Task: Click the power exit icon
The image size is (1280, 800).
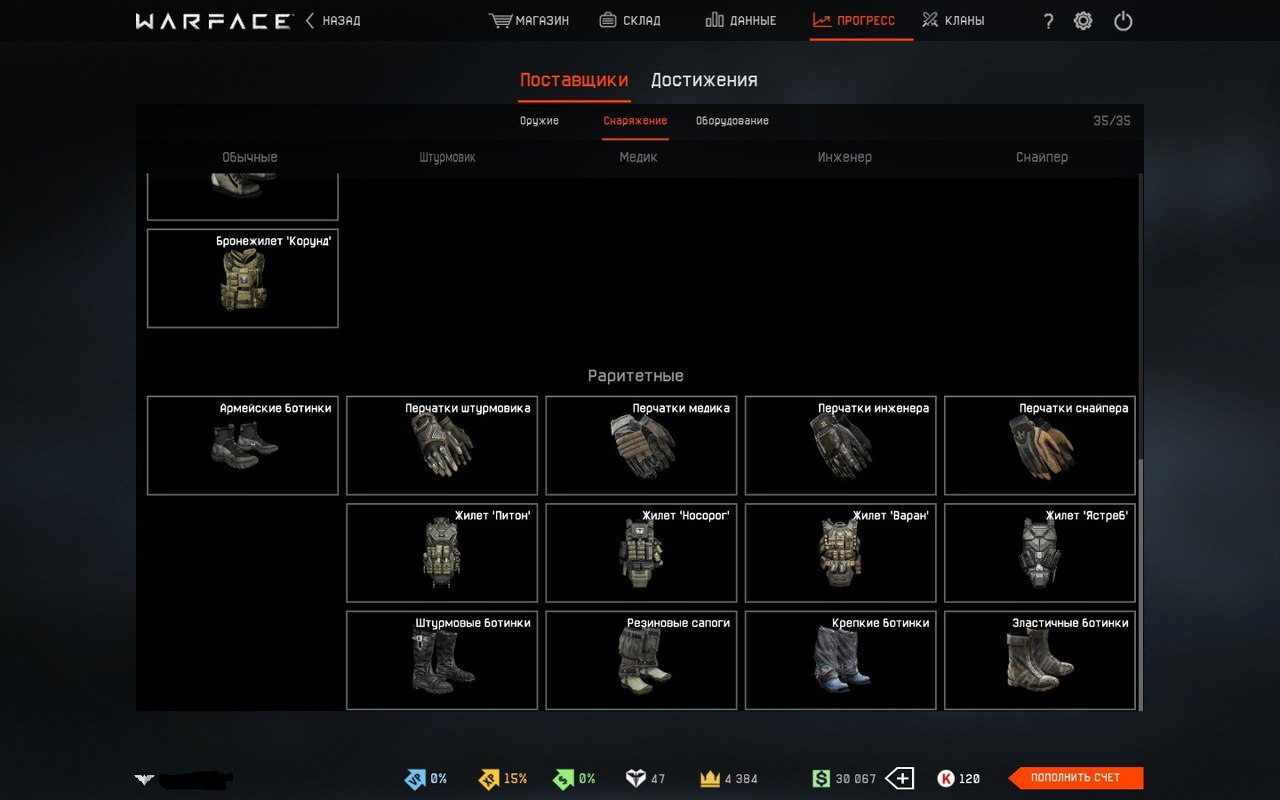Action: [1123, 21]
